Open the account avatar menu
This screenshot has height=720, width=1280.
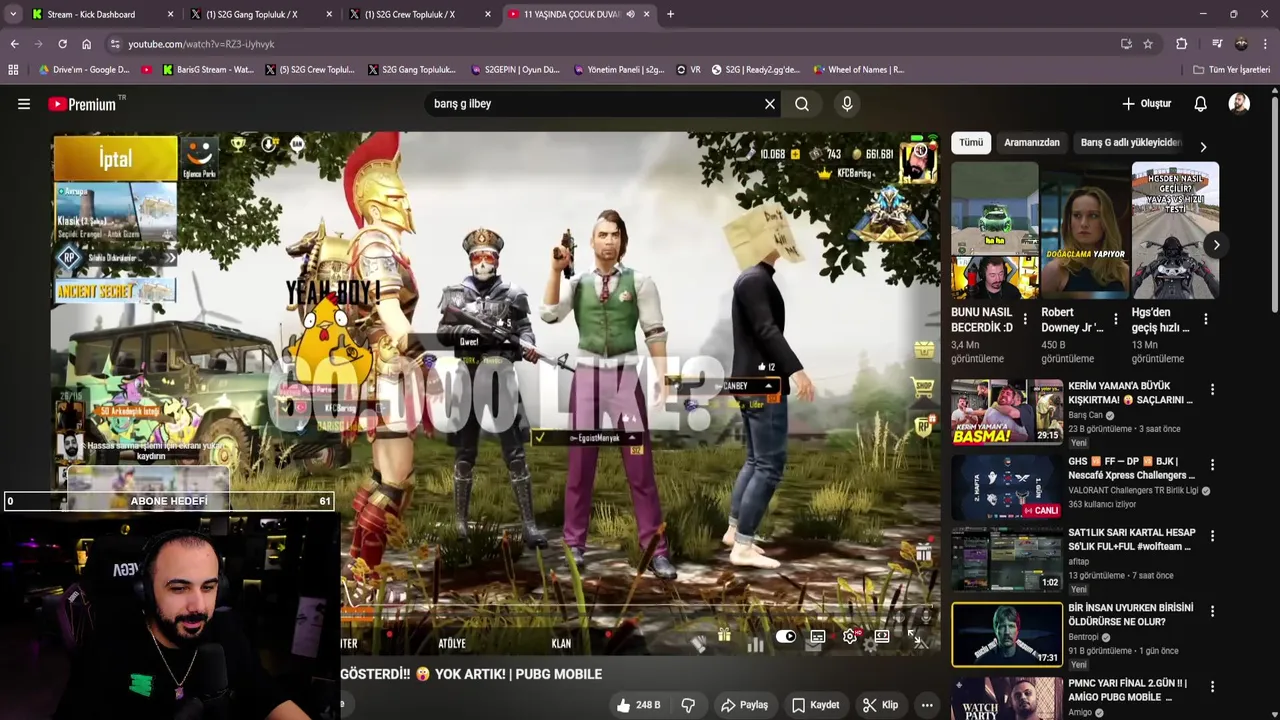click(x=1239, y=104)
